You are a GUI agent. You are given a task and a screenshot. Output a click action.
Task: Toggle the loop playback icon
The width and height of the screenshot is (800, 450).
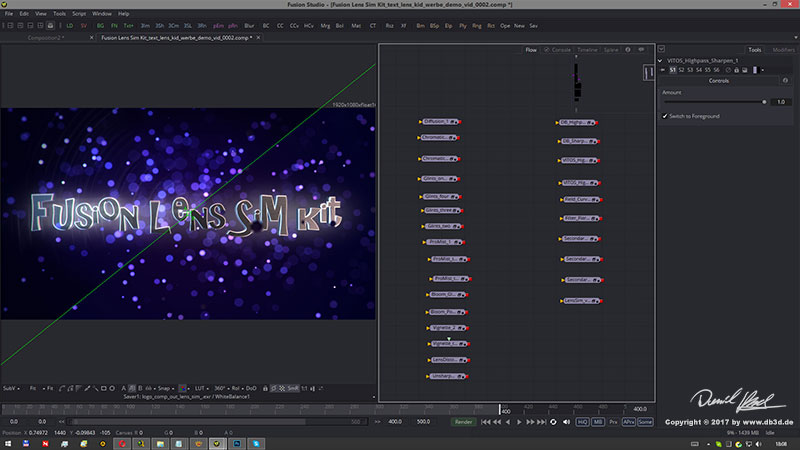(x=554, y=422)
